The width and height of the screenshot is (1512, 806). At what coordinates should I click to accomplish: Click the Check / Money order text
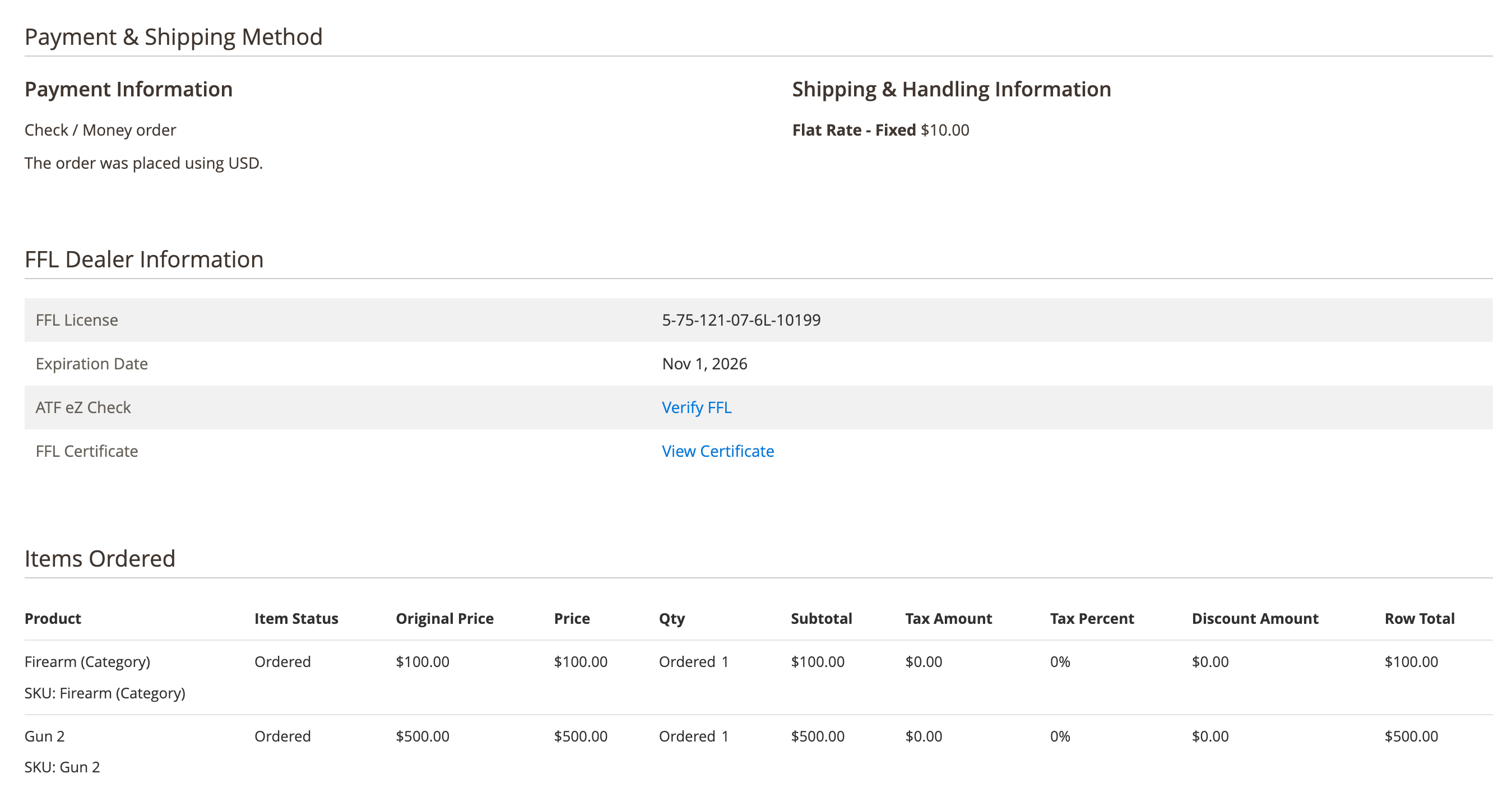click(x=100, y=129)
